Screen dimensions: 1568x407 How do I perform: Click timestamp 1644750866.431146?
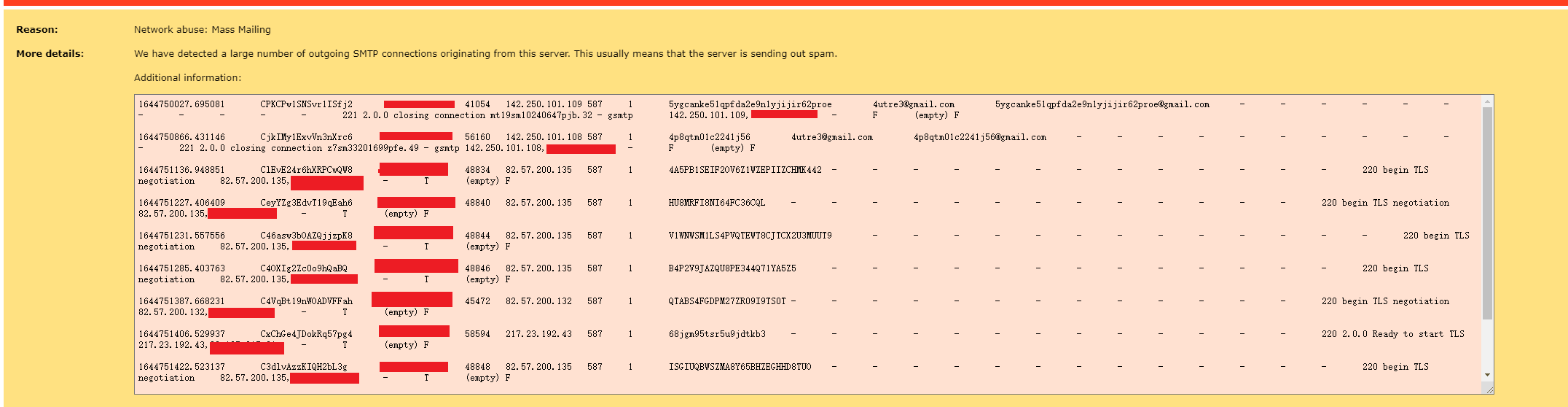(181, 137)
